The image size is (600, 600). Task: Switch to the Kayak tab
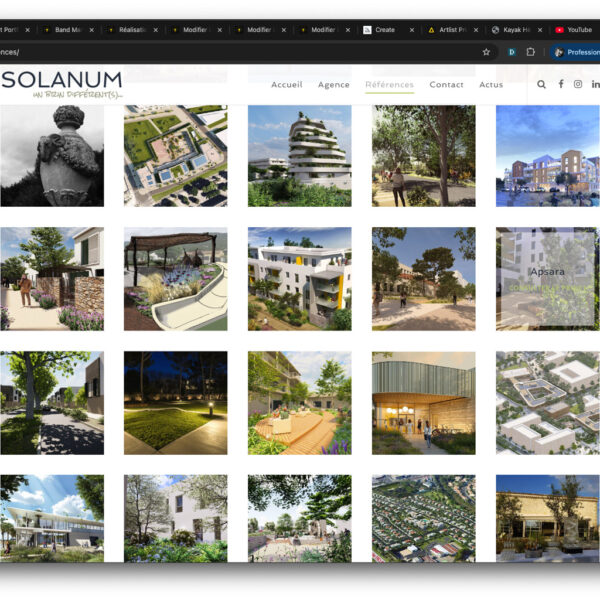515,30
